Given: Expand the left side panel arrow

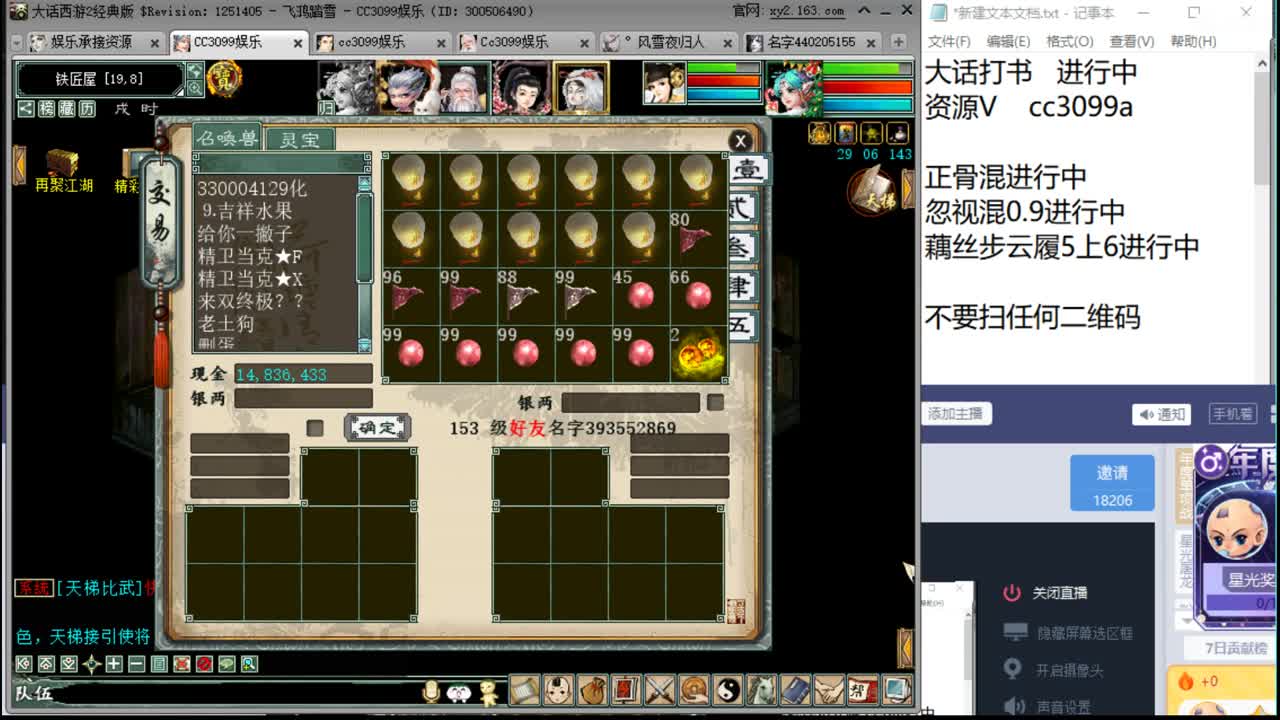Looking at the screenshot, I should (x=19, y=166).
